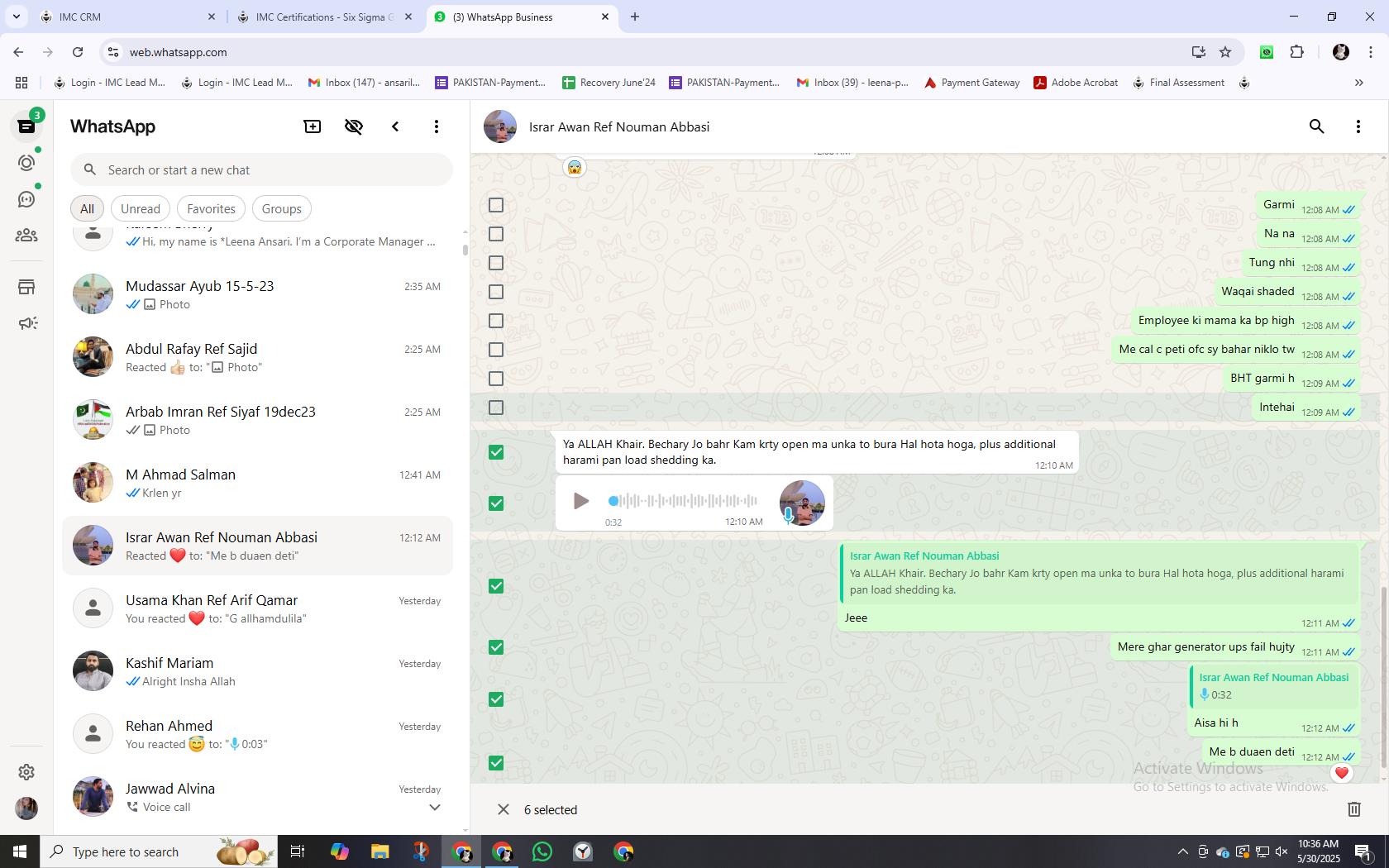The height and width of the screenshot is (868, 1389).
Task: Select the 'Tung nhi' message checkbox
Action: coord(496,263)
